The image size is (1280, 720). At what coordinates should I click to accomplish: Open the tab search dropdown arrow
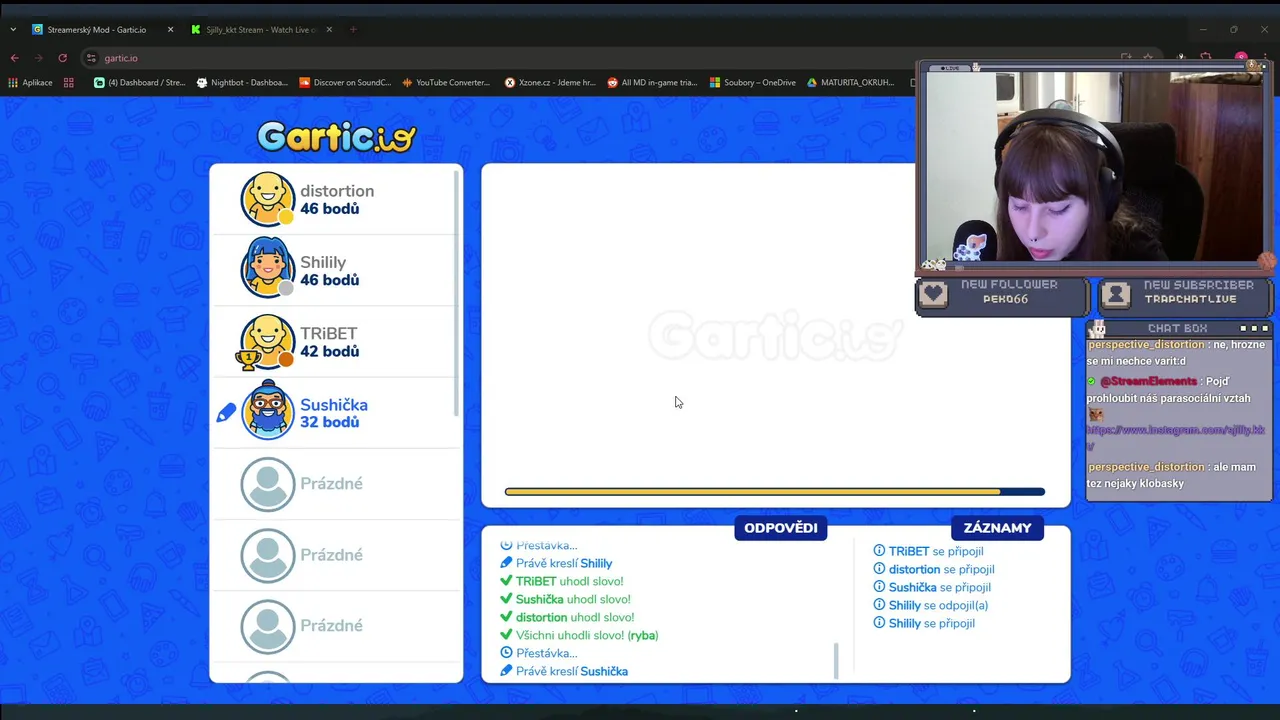point(13,30)
